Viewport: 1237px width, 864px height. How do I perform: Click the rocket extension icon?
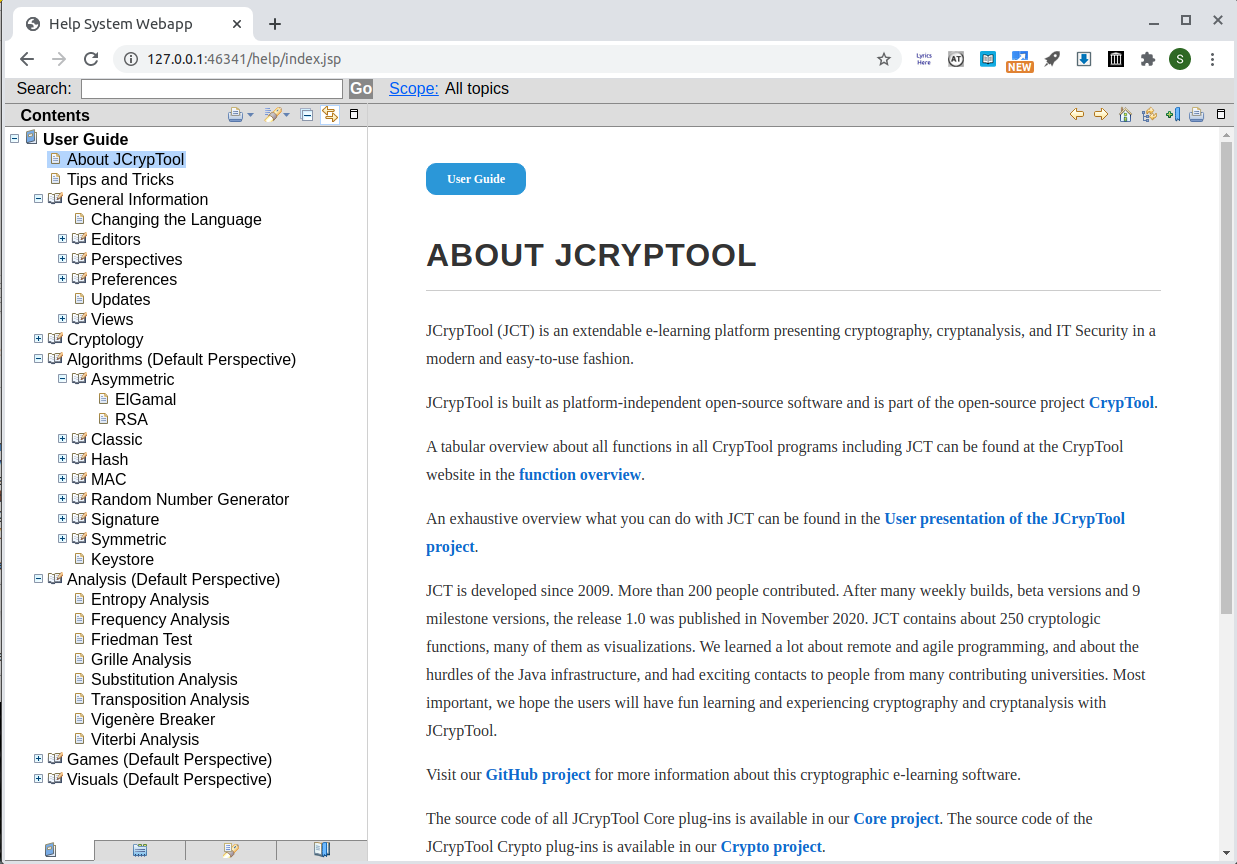(1052, 59)
